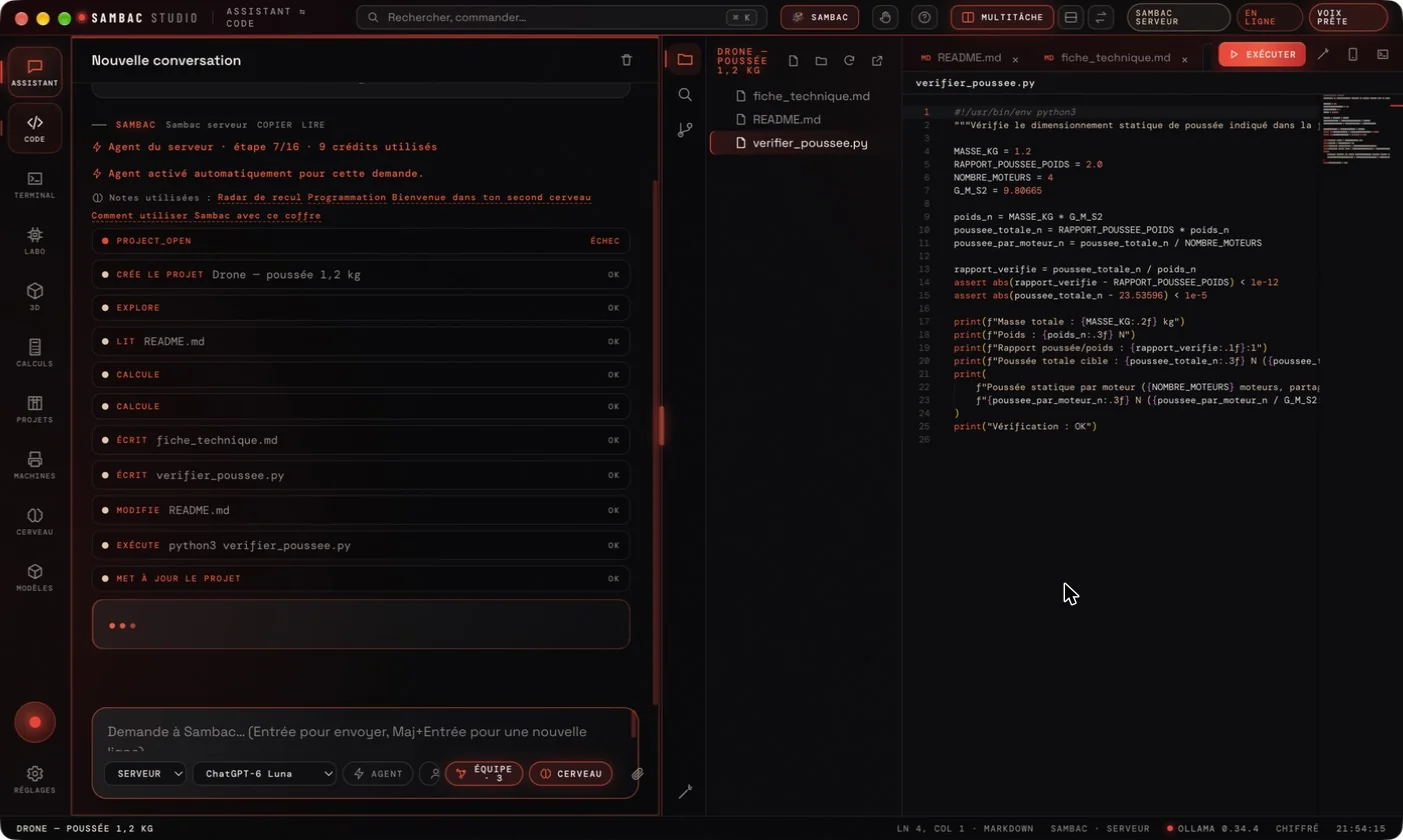
Task: Click the hand icon in top bar
Action: [x=885, y=17]
